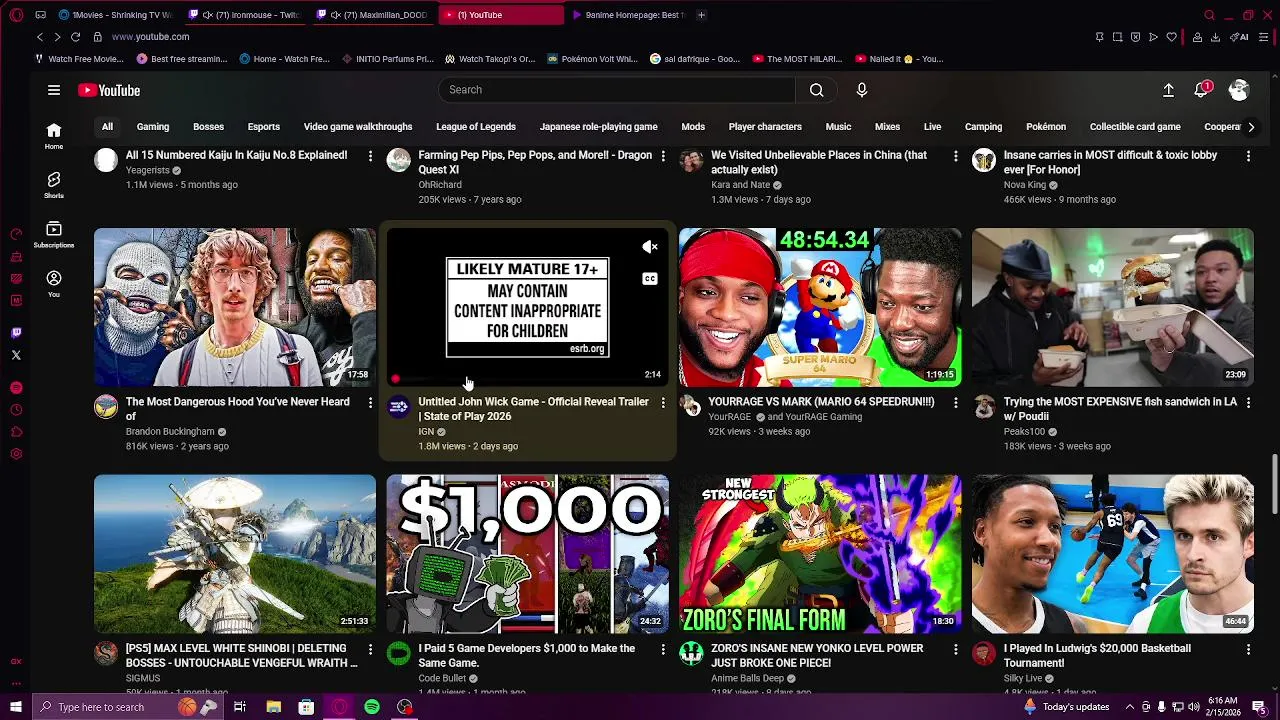The width and height of the screenshot is (1280, 720).
Task: Open IGN channel link
Action: coord(426,432)
